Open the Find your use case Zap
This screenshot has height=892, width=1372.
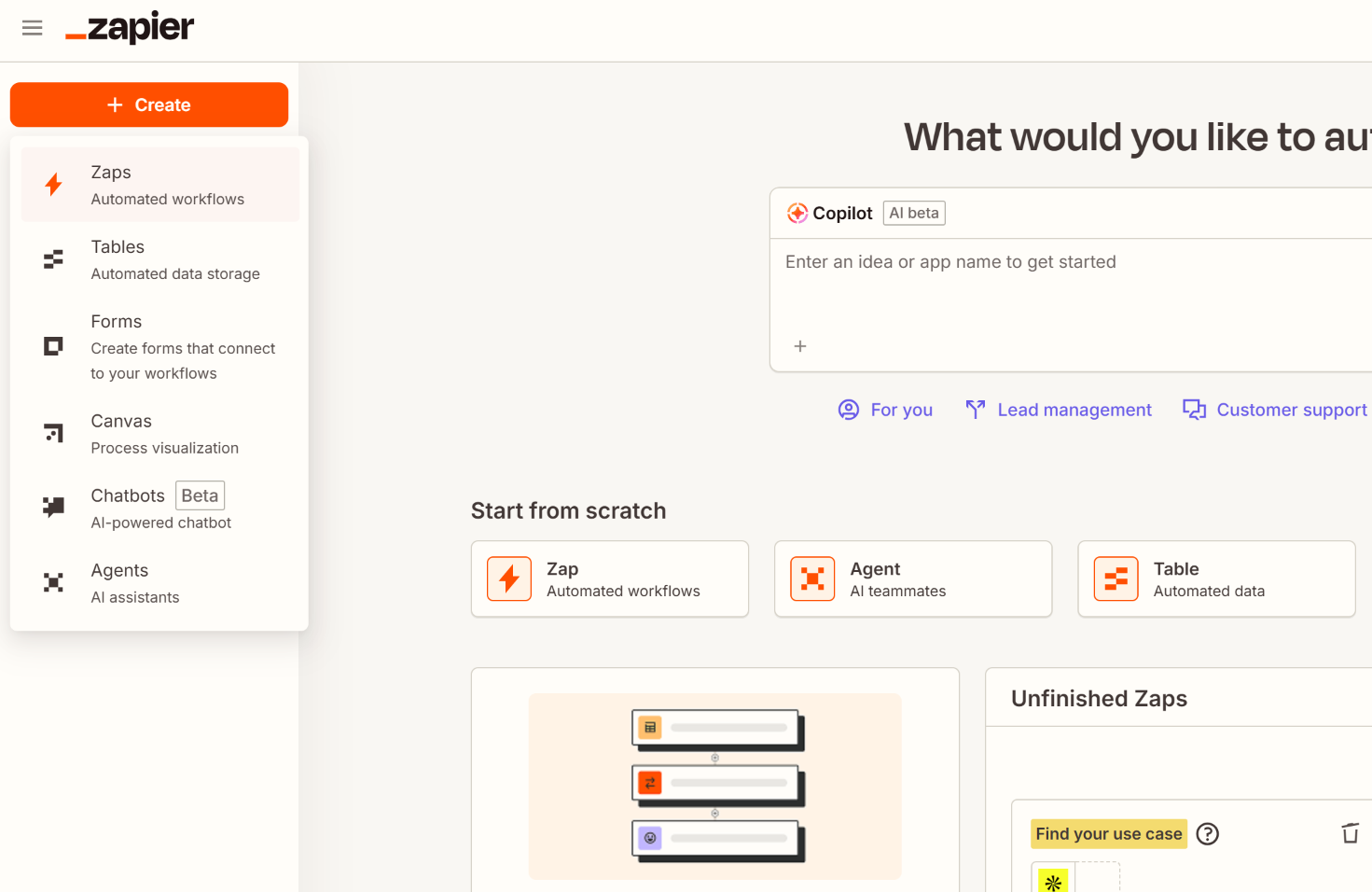tap(1109, 834)
